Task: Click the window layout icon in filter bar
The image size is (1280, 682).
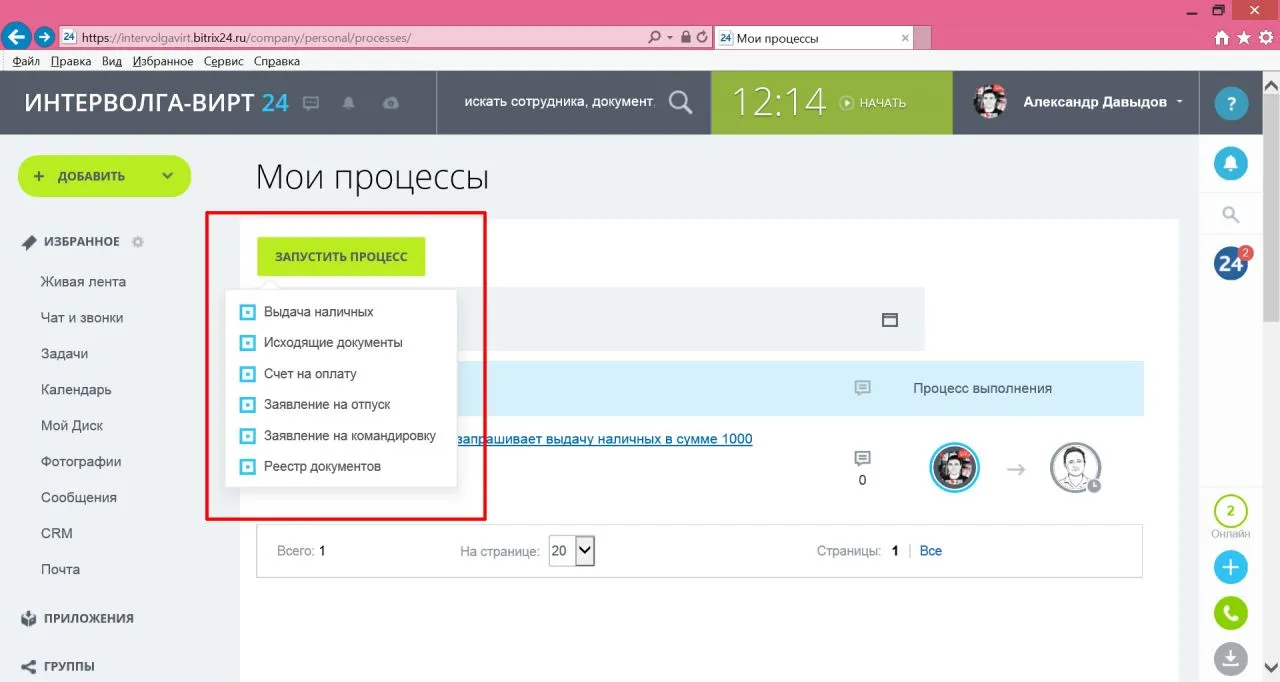Action: (x=889, y=320)
